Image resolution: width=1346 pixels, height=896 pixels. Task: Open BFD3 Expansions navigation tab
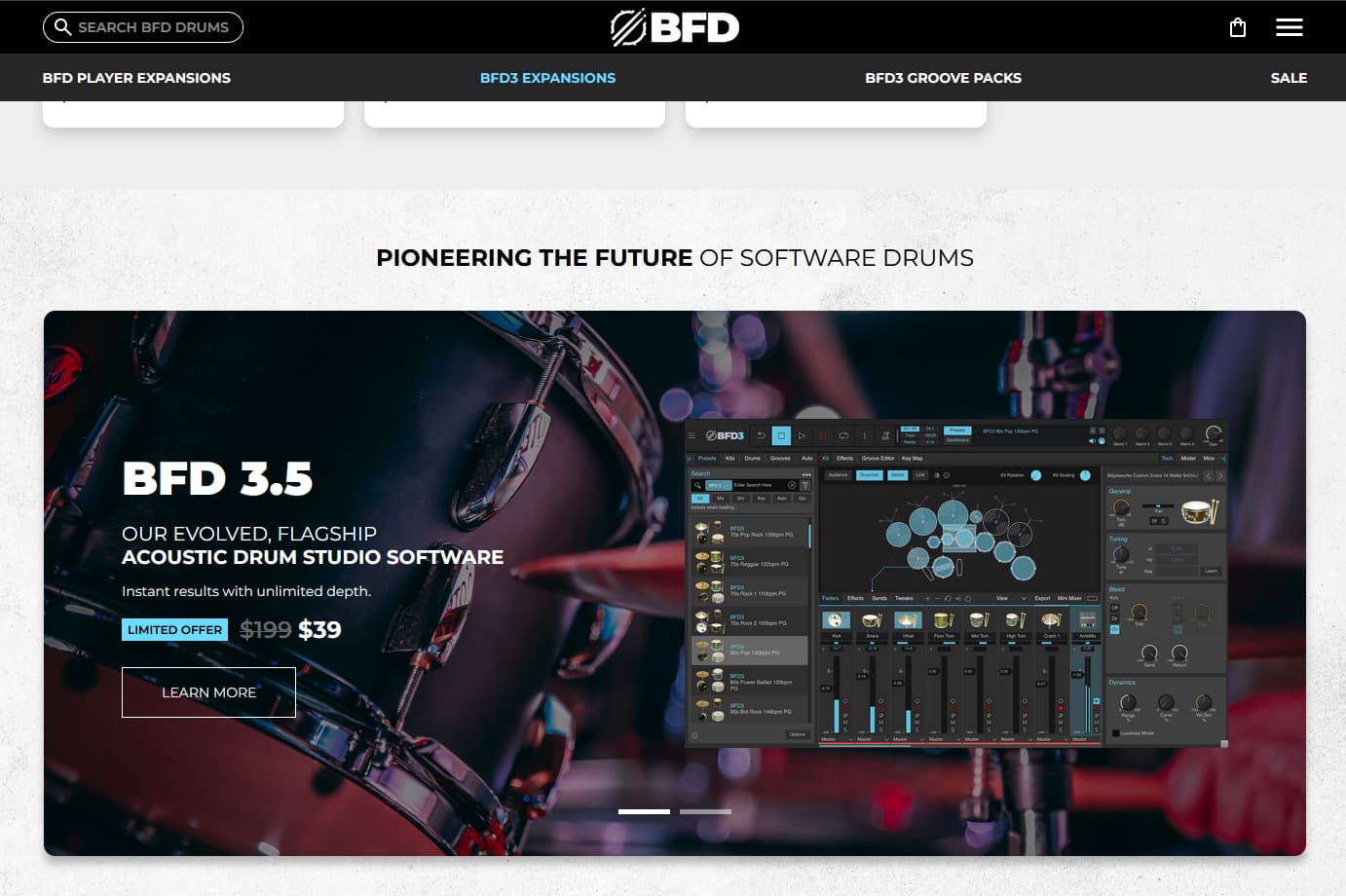point(547,78)
